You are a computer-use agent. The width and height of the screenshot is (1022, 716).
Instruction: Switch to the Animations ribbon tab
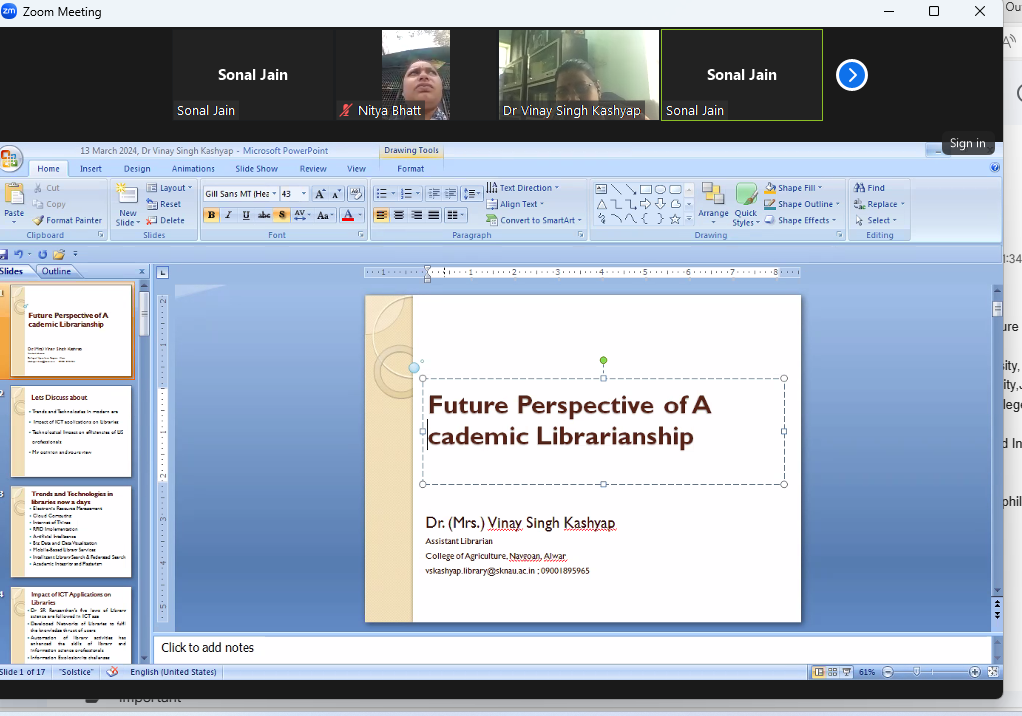coord(193,169)
